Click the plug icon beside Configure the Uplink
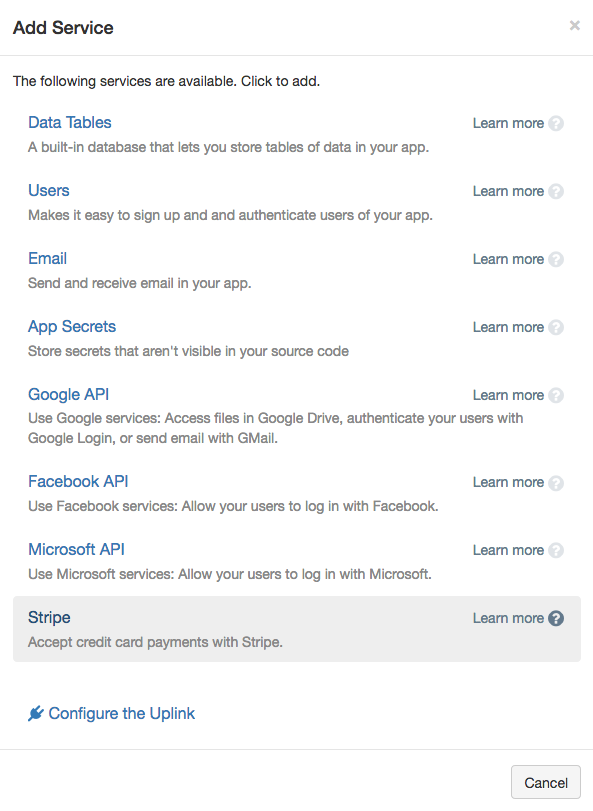The image size is (593, 811). tap(36, 714)
